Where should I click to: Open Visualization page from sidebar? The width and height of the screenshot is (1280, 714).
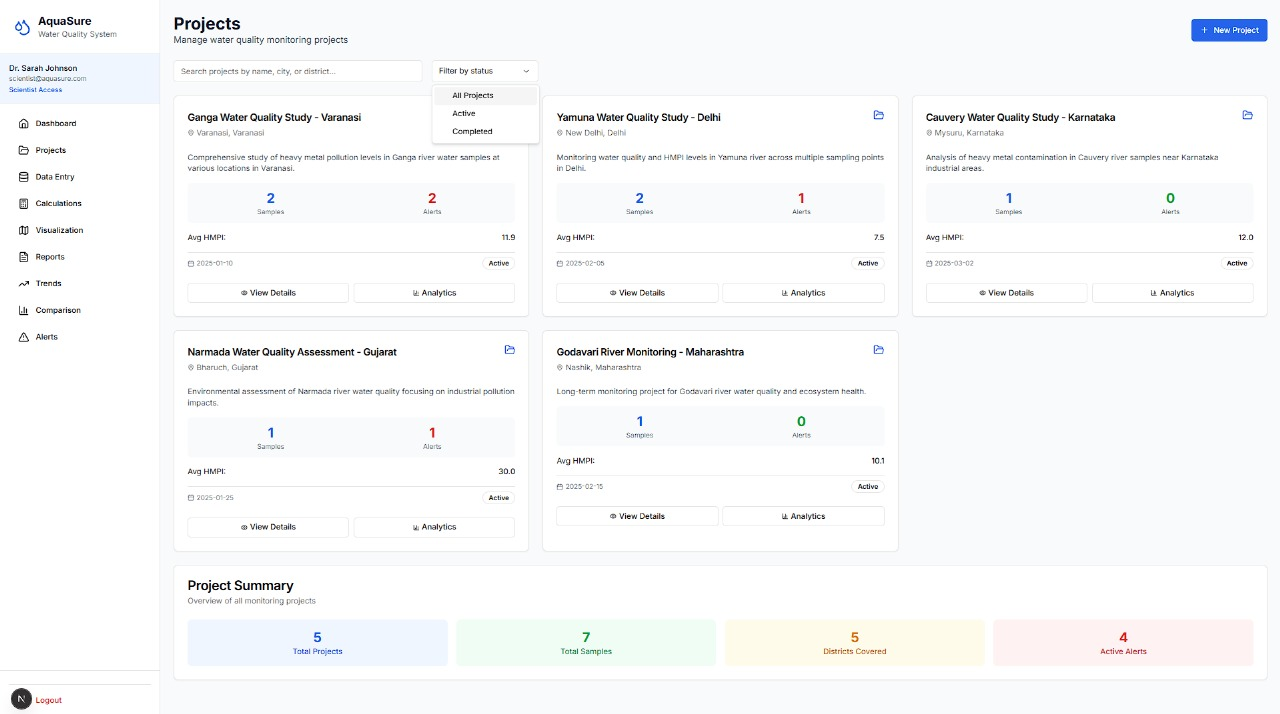pyautogui.click(x=59, y=230)
